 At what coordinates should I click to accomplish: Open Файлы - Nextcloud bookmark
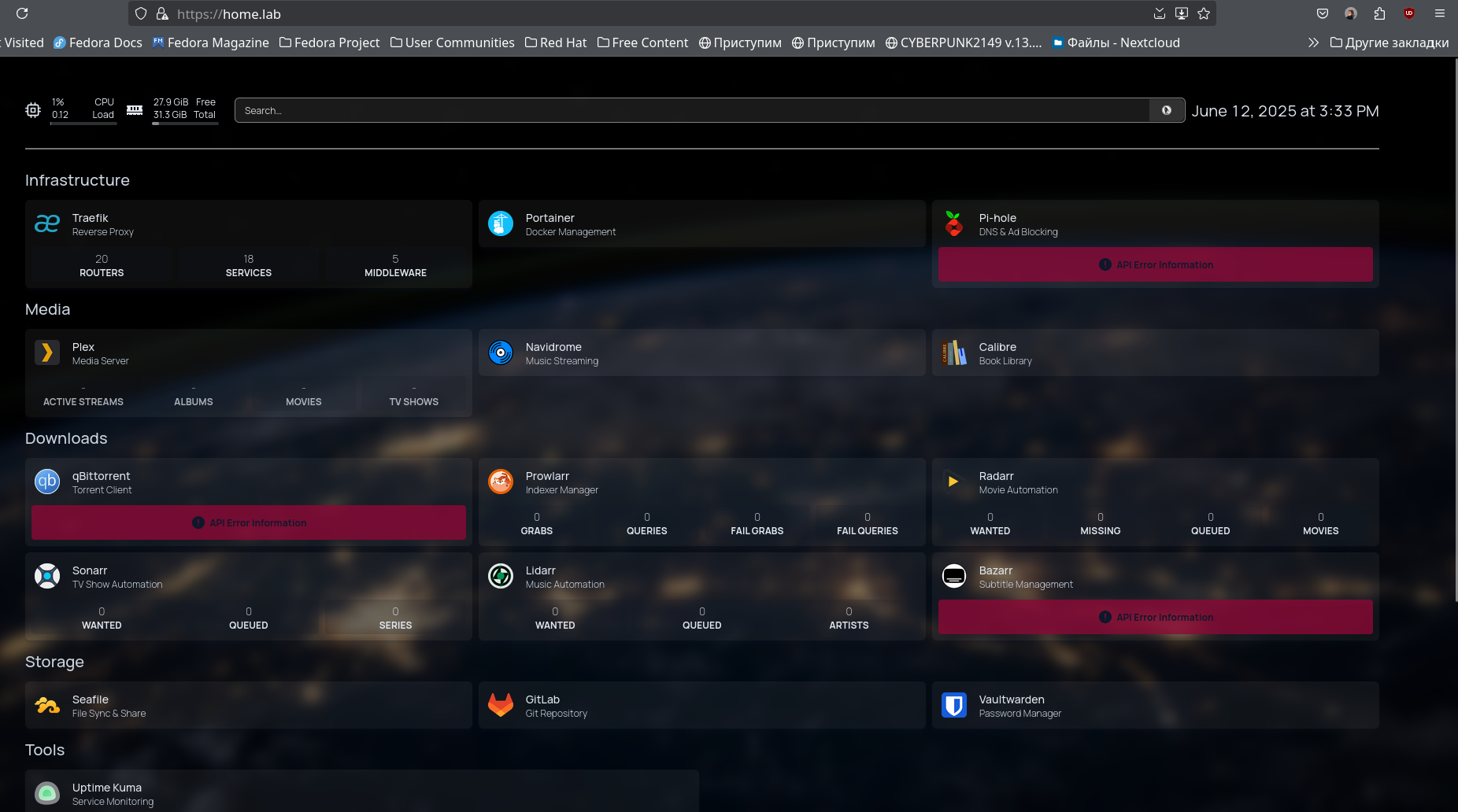click(x=1116, y=42)
